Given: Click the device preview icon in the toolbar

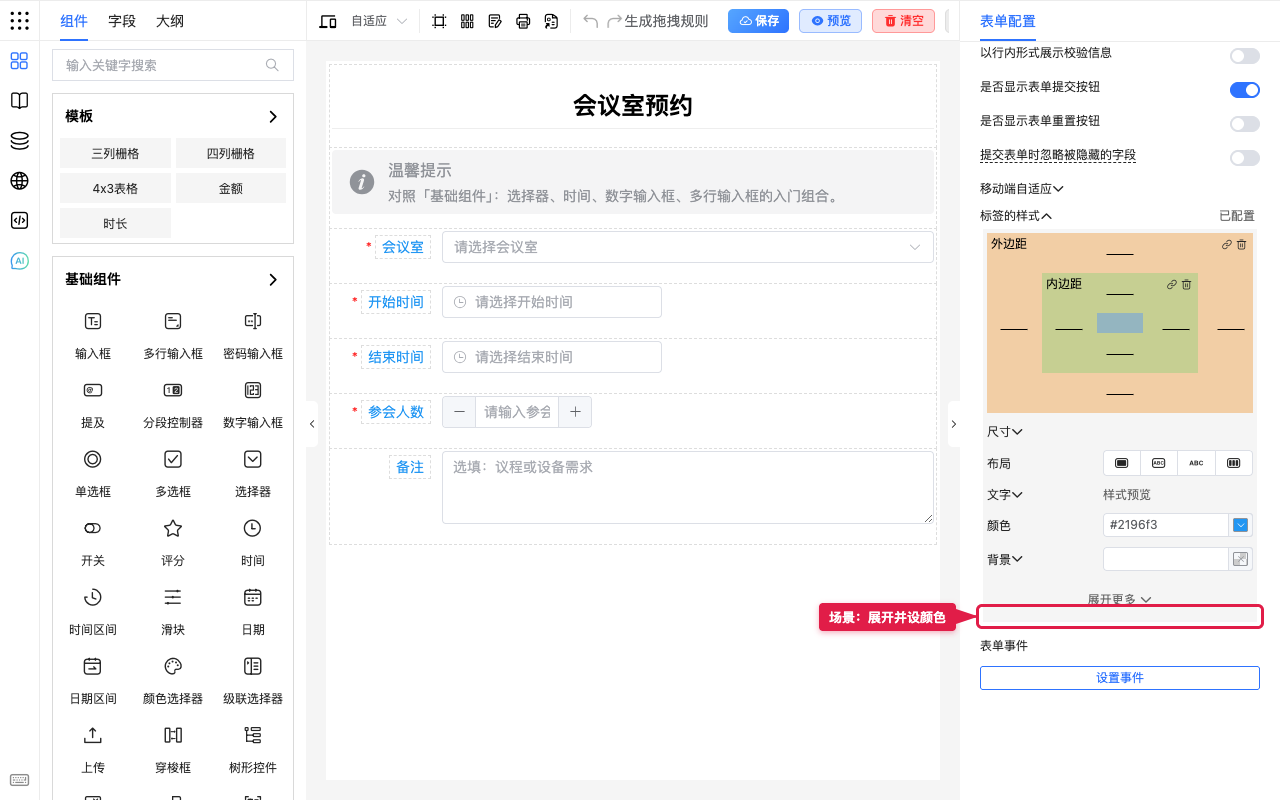Looking at the screenshot, I should pyautogui.click(x=328, y=21).
